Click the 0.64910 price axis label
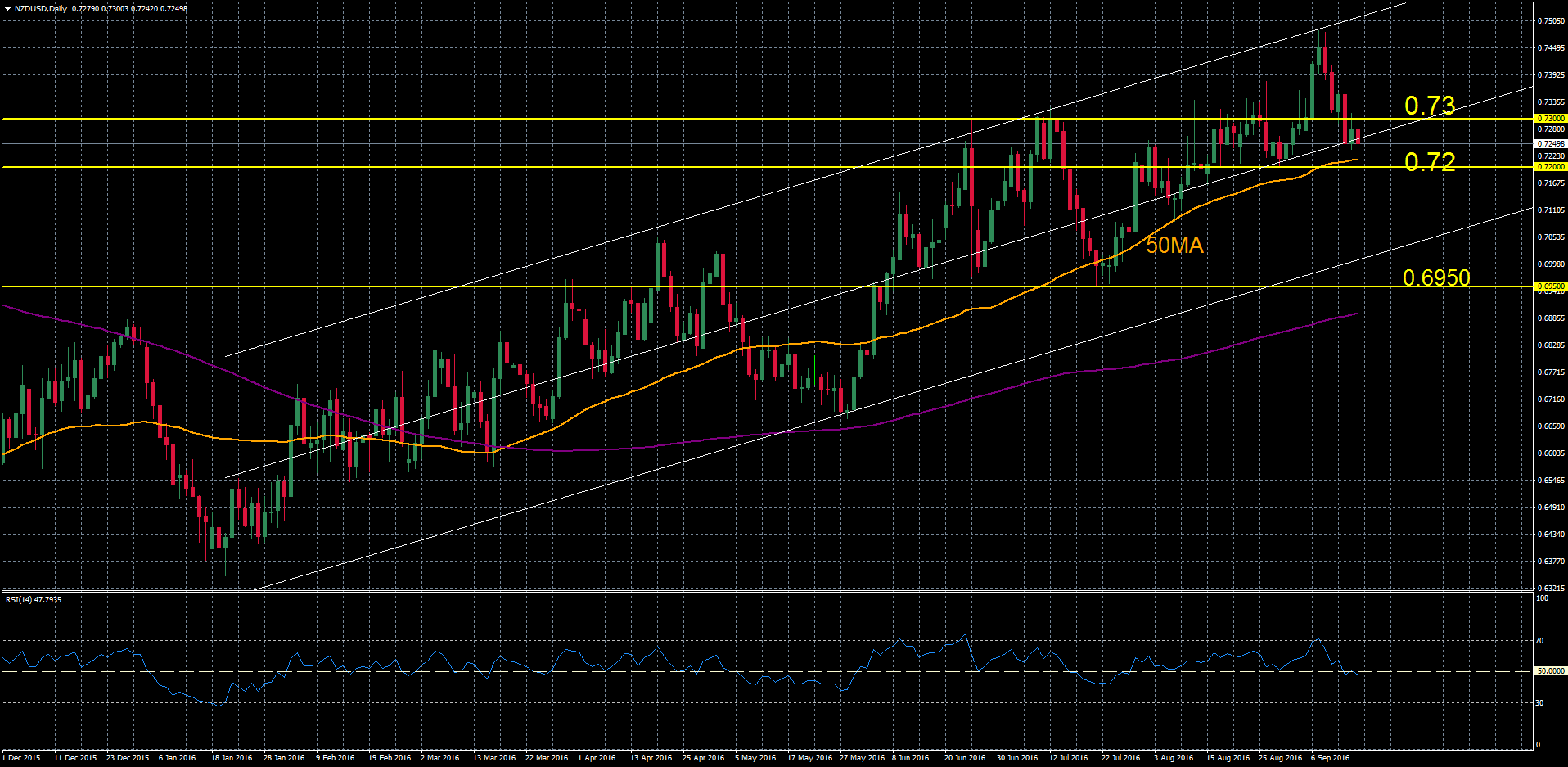The image size is (1568, 767). (x=1552, y=508)
